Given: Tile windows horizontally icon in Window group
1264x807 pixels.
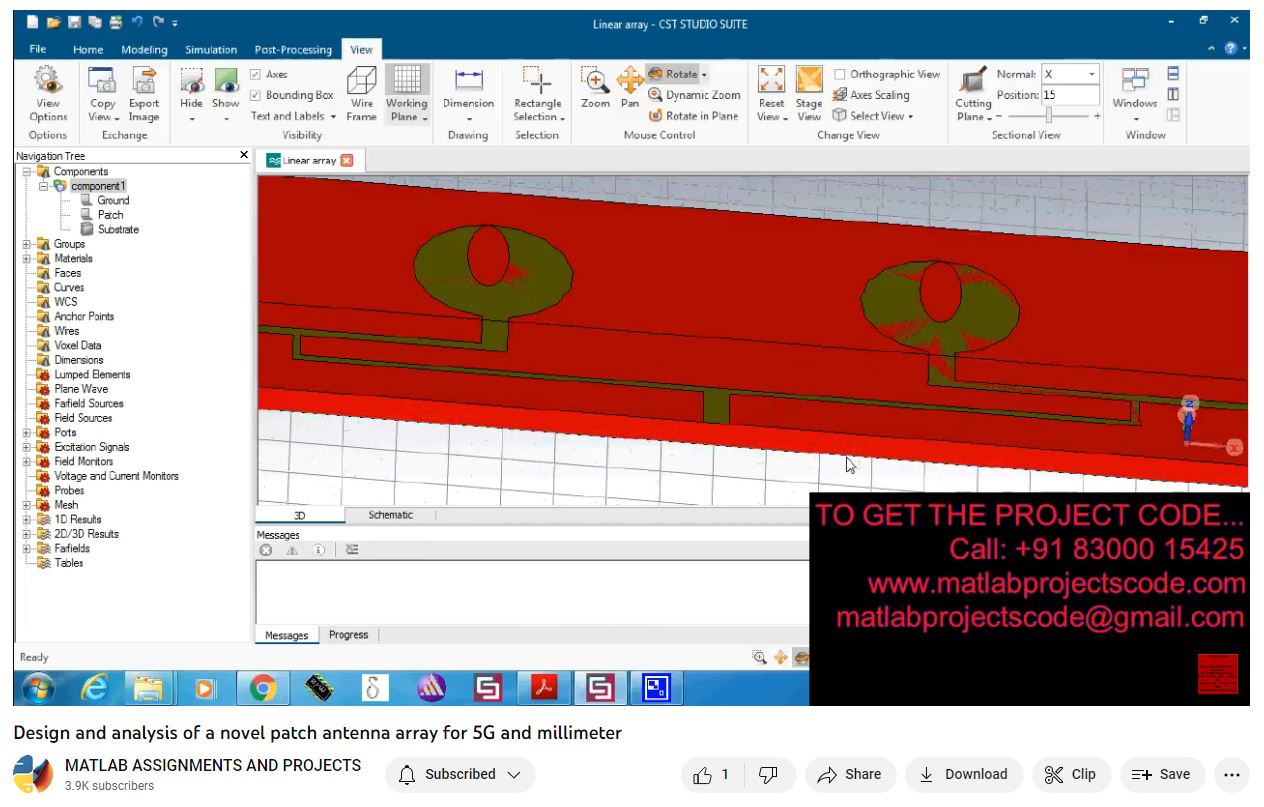Looking at the screenshot, I should point(1173,74).
